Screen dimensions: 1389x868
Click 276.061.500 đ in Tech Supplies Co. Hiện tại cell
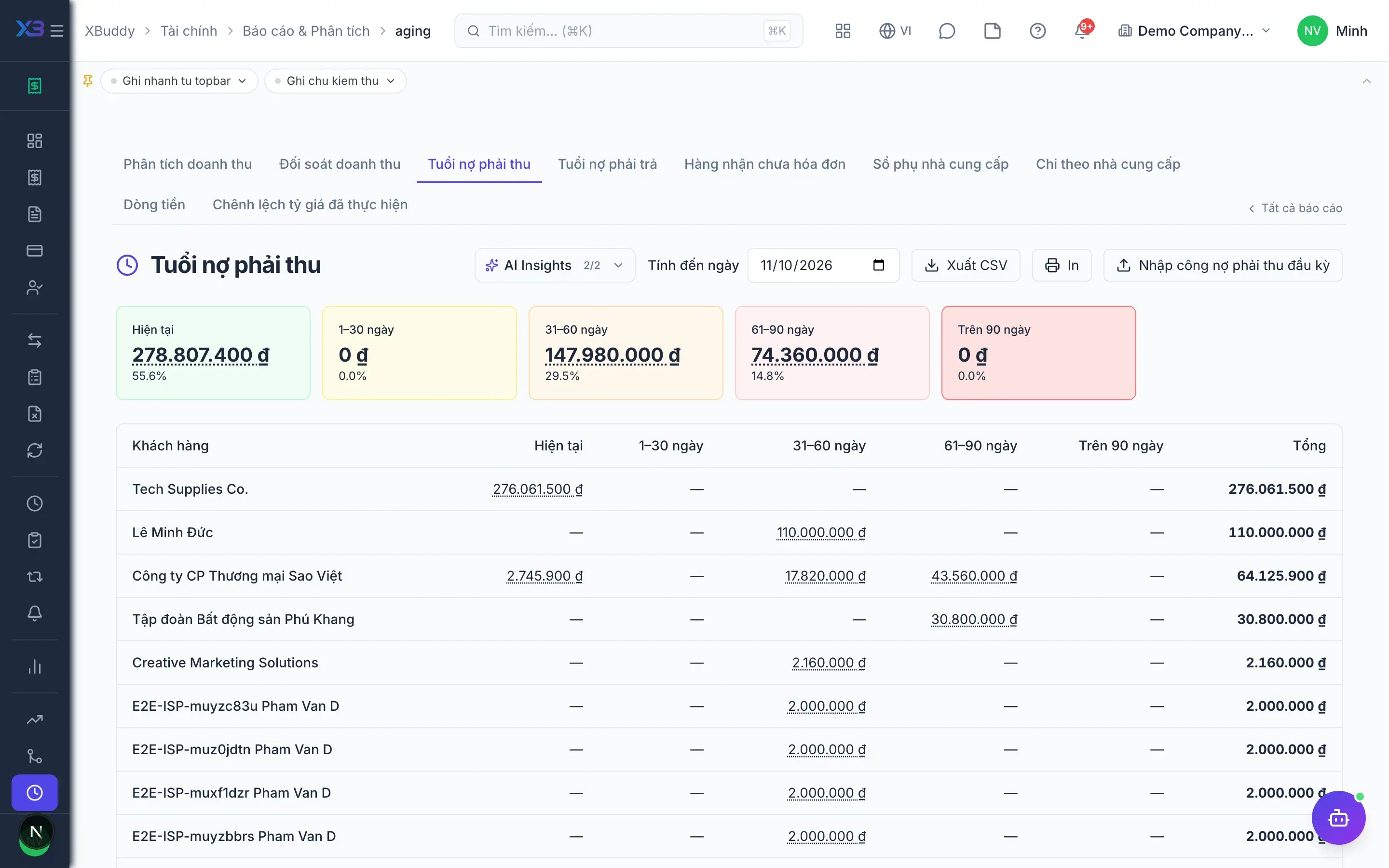pyautogui.click(x=538, y=489)
